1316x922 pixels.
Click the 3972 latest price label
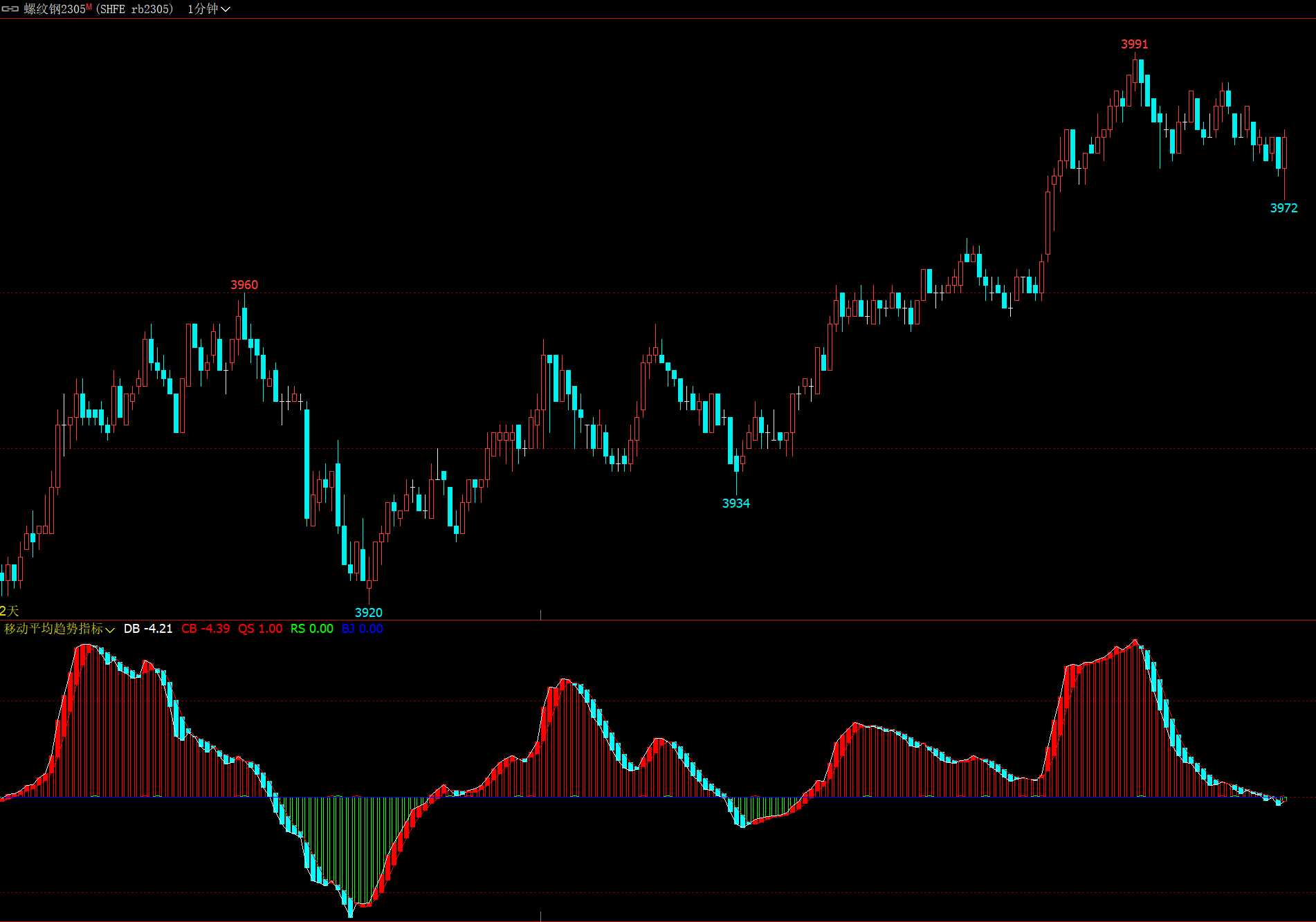pos(1284,208)
